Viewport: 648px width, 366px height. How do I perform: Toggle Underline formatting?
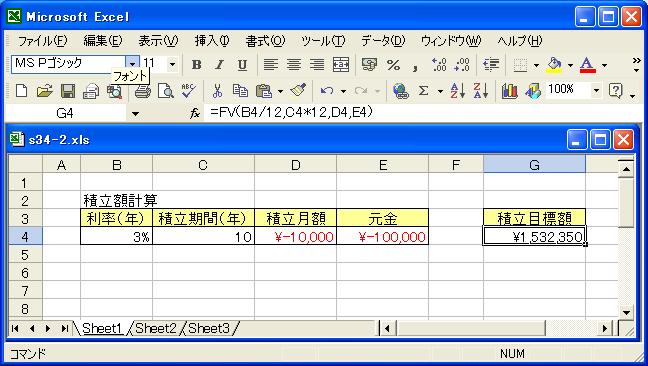(242, 65)
